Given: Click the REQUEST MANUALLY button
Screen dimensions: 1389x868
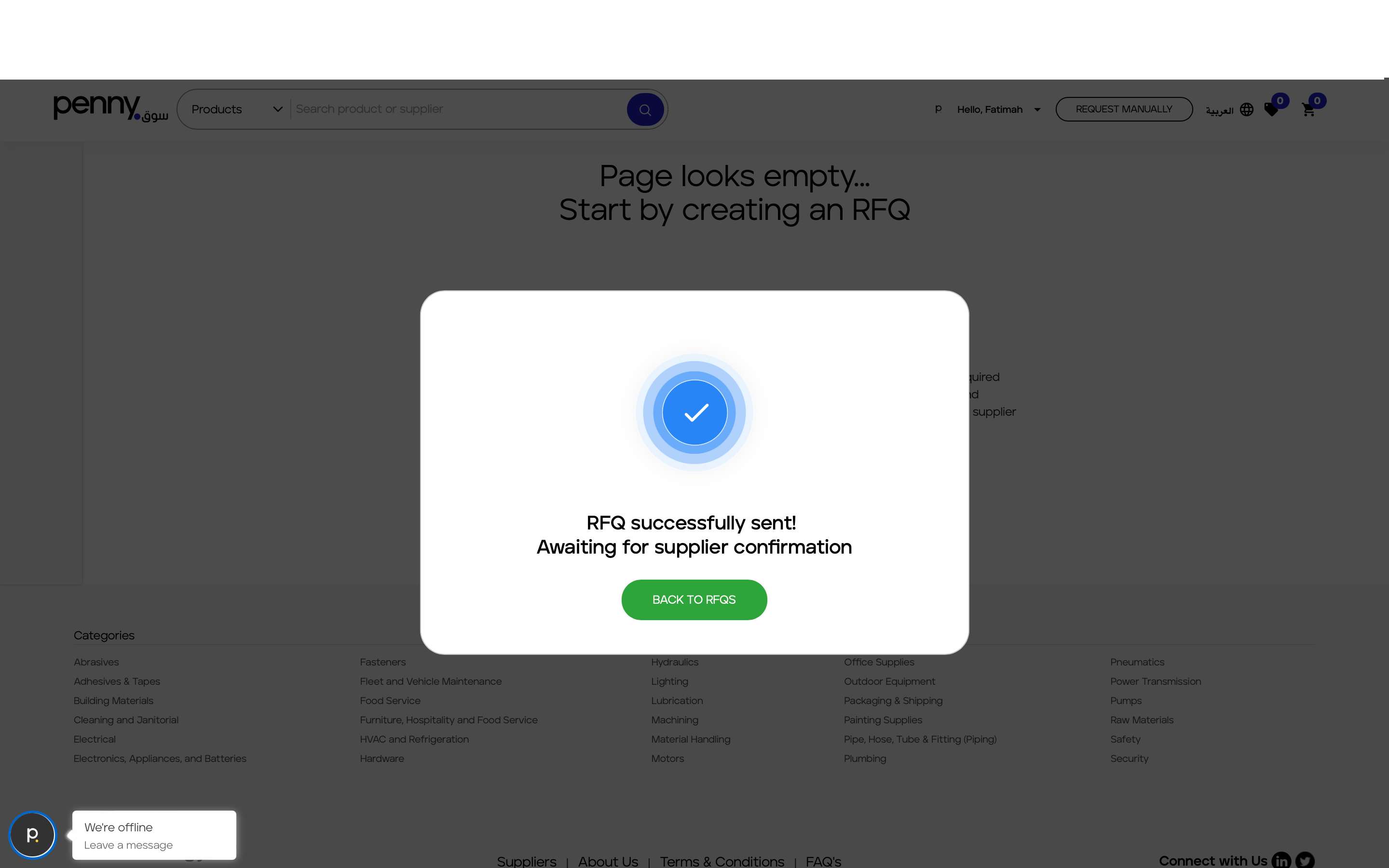Looking at the screenshot, I should pyautogui.click(x=1124, y=109).
